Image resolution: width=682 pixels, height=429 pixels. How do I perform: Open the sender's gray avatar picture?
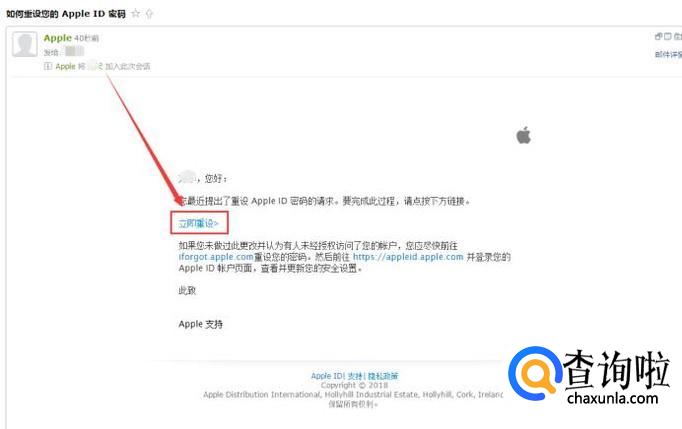pyautogui.click(x=25, y=44)
